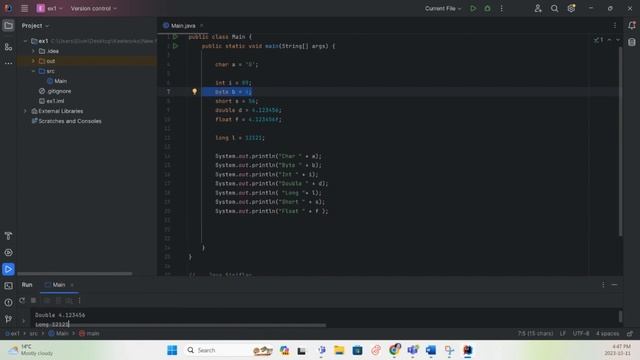Run the current file with green play button
The image size is (640, 360).
[x=473, y=8]
